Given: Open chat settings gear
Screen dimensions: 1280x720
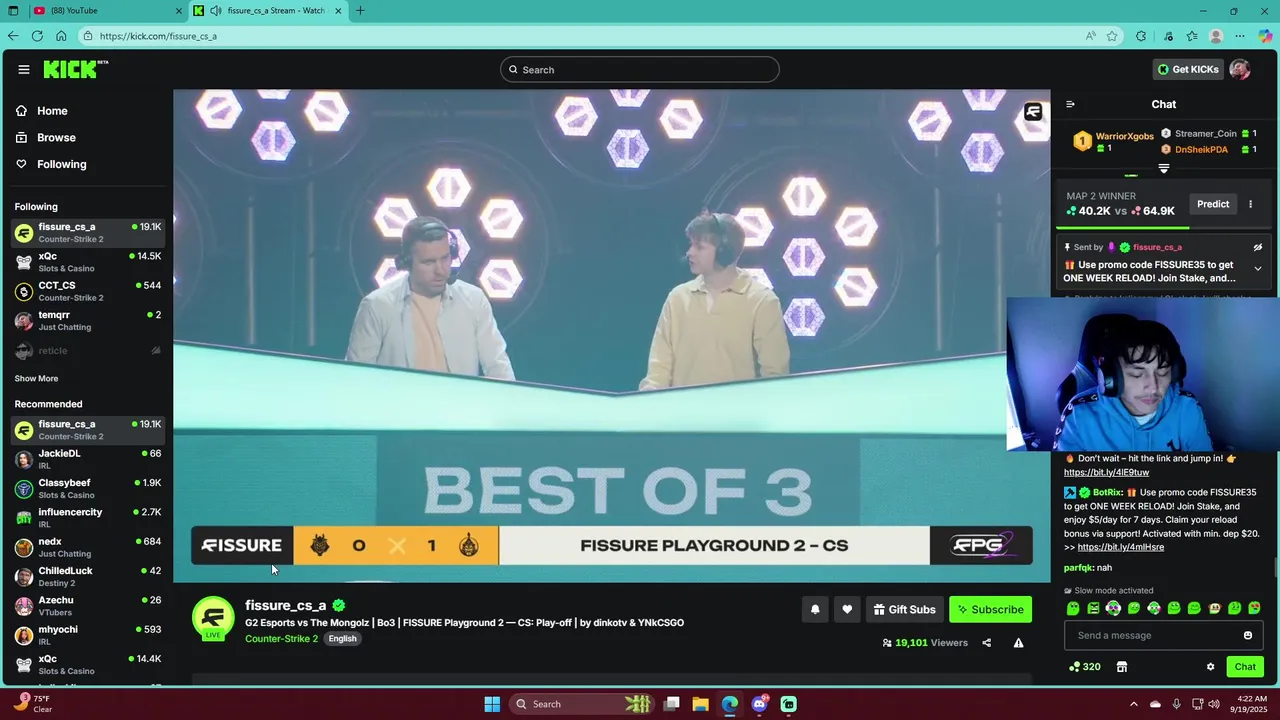Looking at the screenshot, I should (x=1210, y=667).
